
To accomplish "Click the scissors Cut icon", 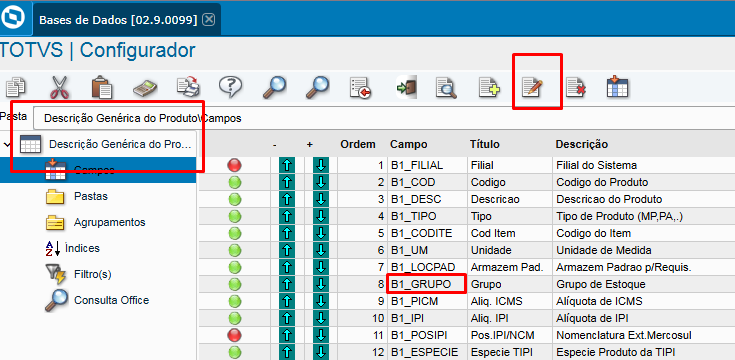I will click(x=59, y=87).
